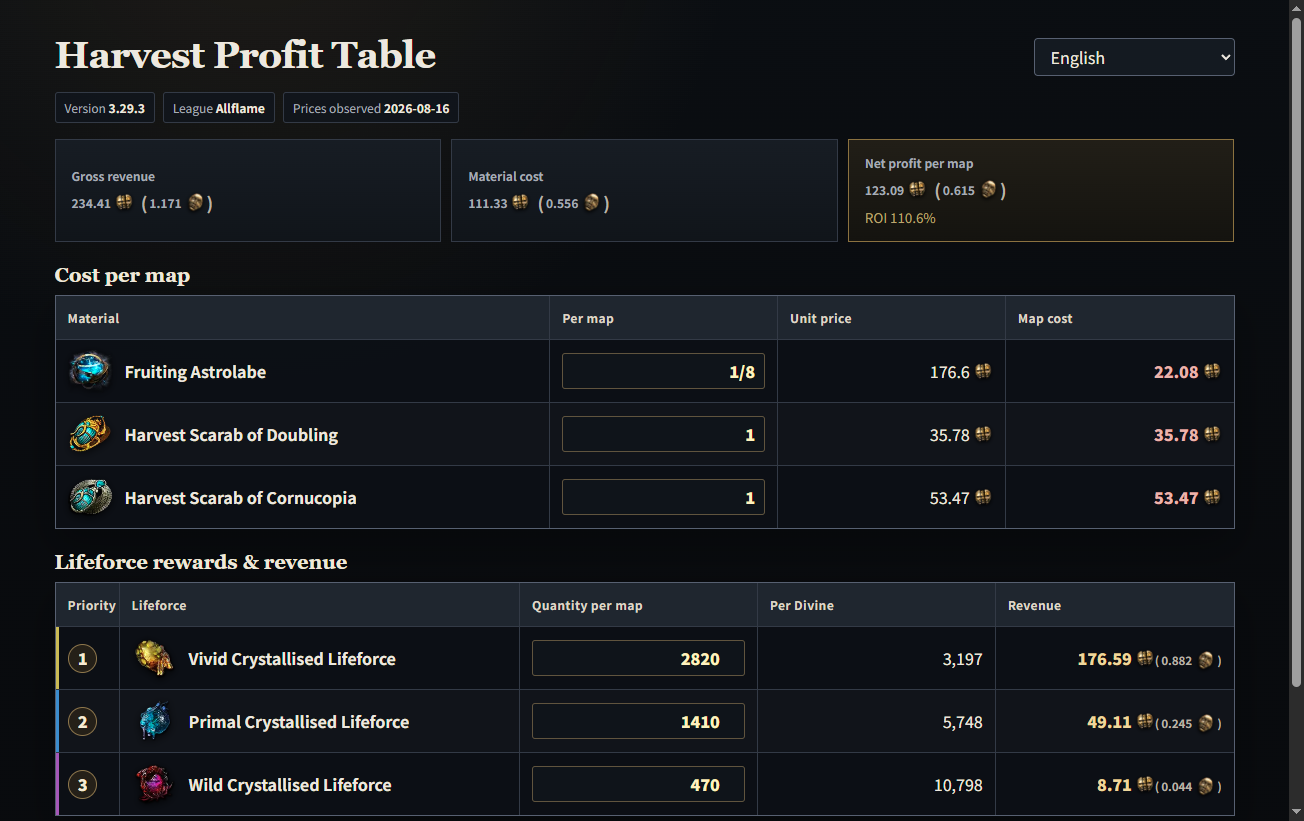Screen dimensions: 1304x821
Task: Click the divine orb icon in the Wild Lifeforce revenue
Action: point(1206,785)
